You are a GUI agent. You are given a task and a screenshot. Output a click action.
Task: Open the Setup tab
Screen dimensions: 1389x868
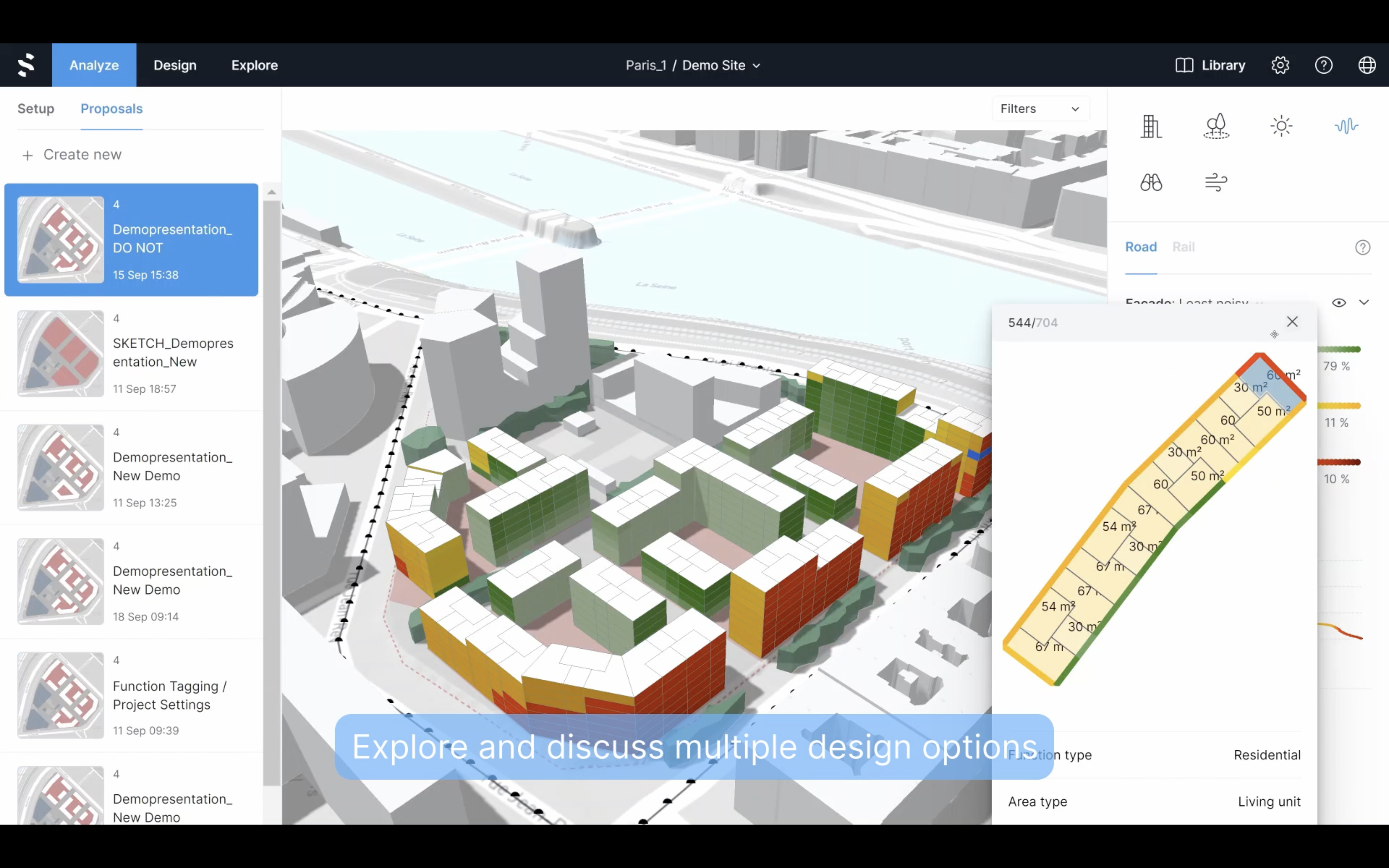click(36, 108)
